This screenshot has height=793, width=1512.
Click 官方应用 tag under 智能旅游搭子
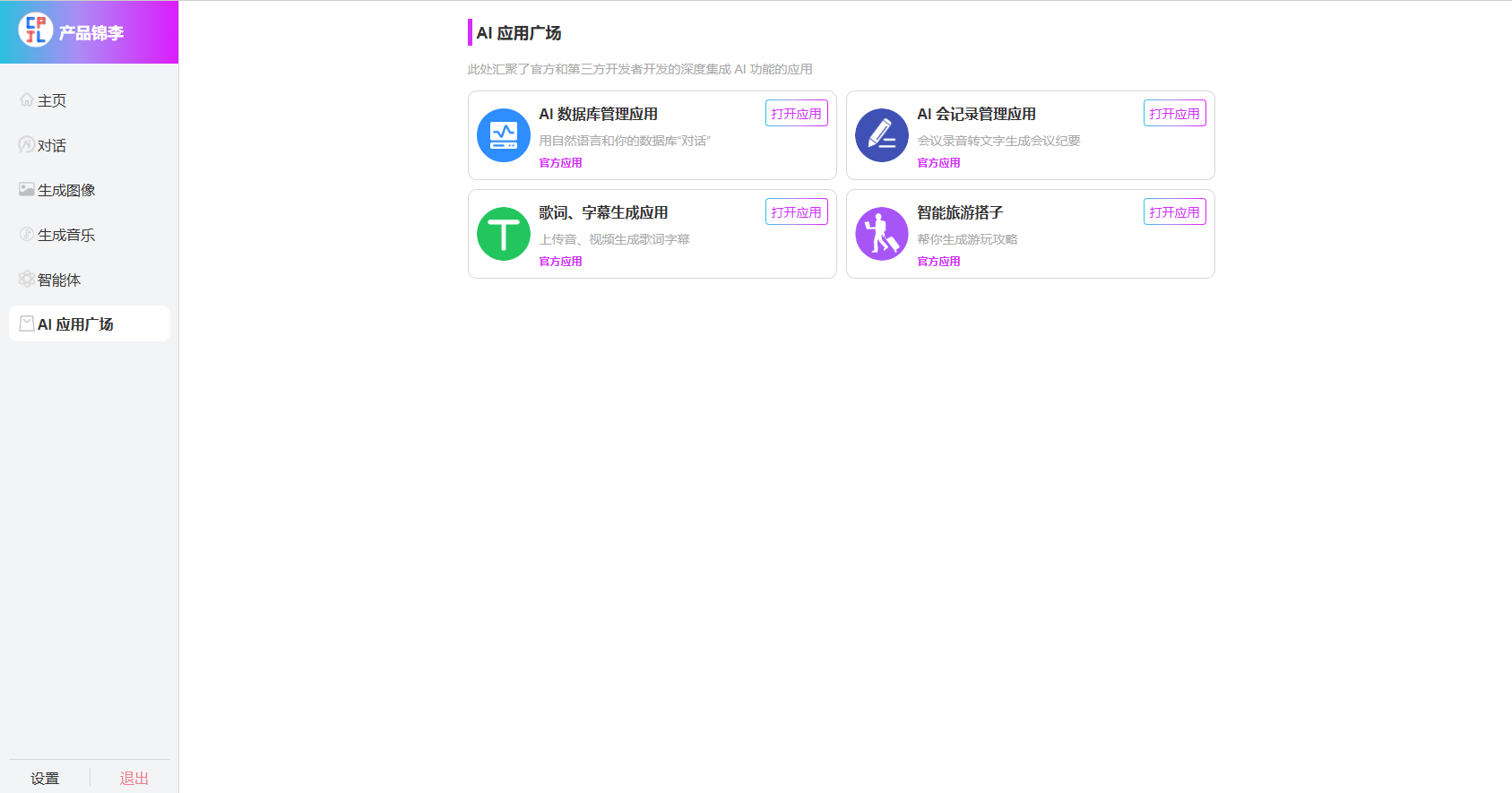[938, 262]
